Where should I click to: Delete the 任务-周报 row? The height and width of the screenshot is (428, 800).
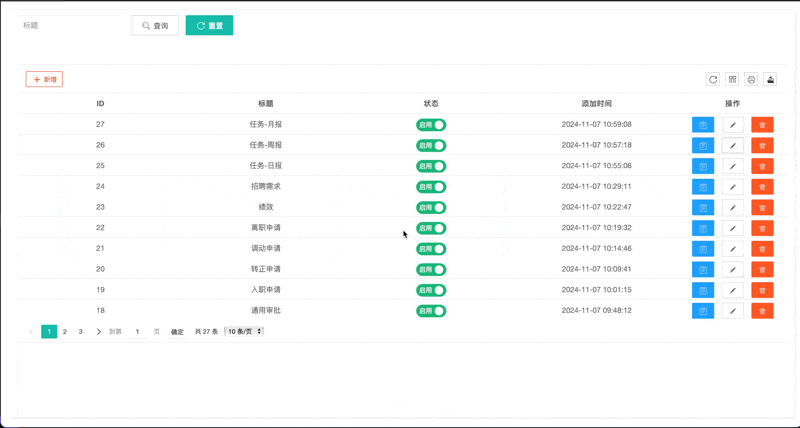point(762,145)
